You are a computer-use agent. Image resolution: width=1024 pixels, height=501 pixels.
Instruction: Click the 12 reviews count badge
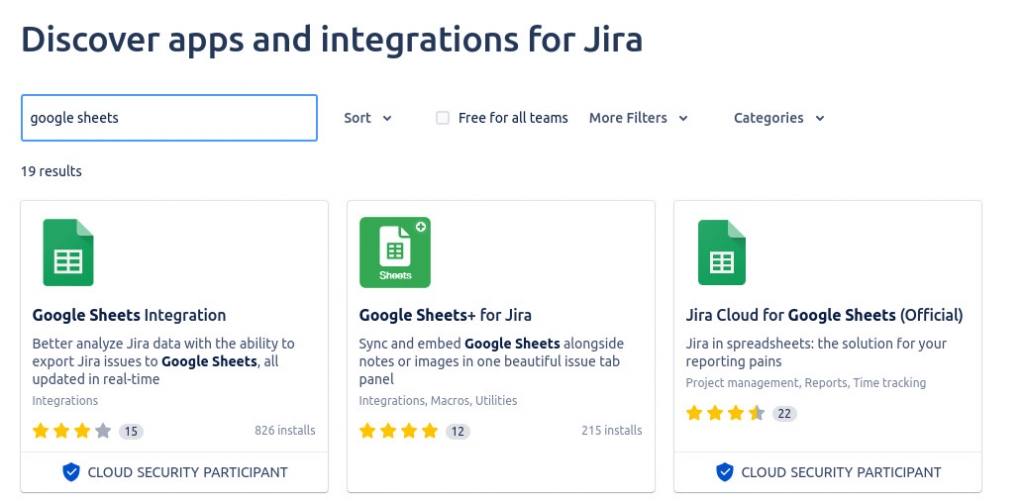[458, 432]
